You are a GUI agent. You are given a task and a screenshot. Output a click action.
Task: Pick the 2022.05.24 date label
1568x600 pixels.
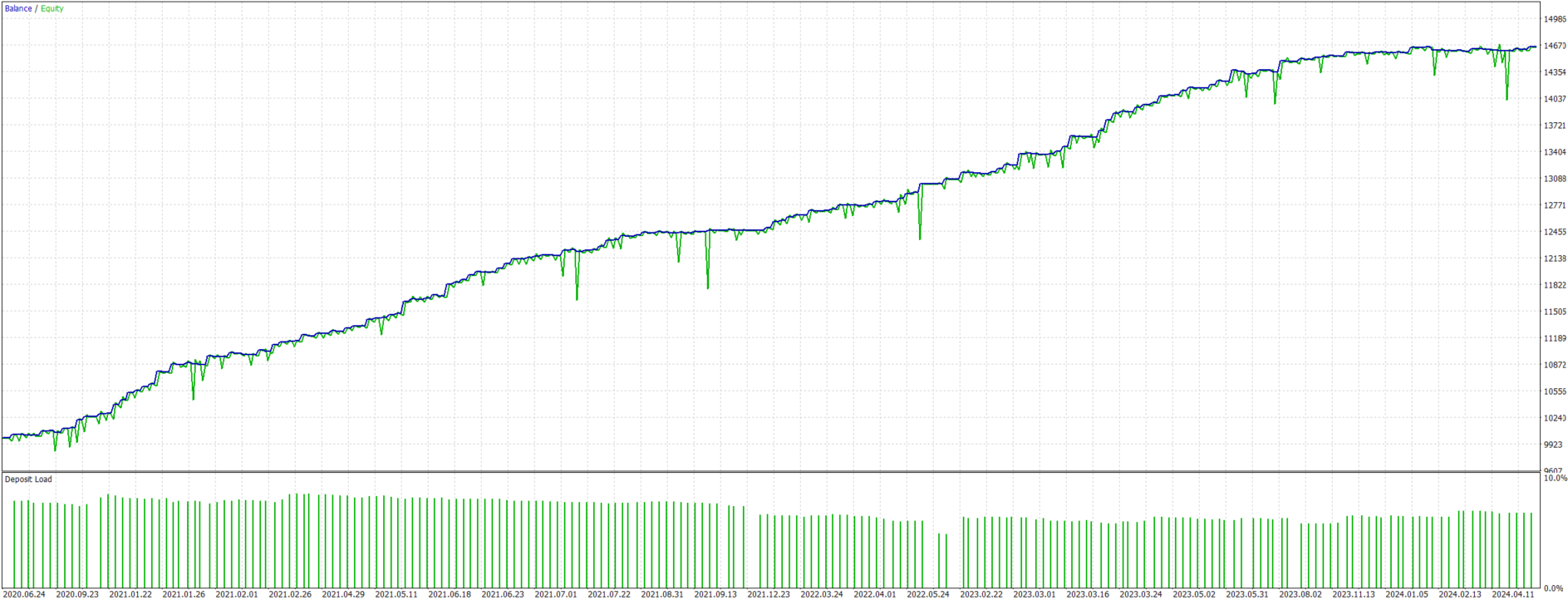coord(928,594)
